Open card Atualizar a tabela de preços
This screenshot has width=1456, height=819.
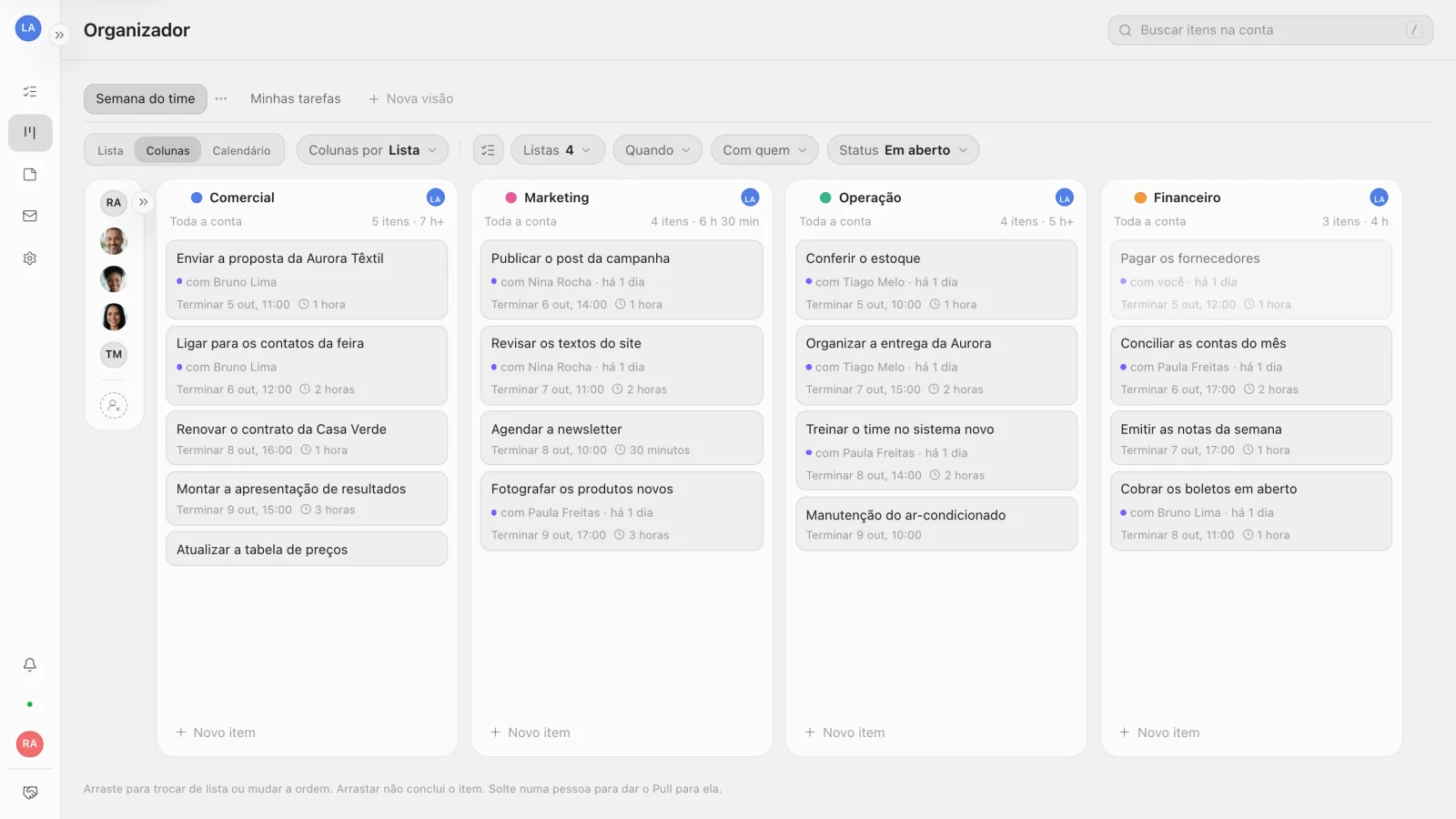pos(307,550)
